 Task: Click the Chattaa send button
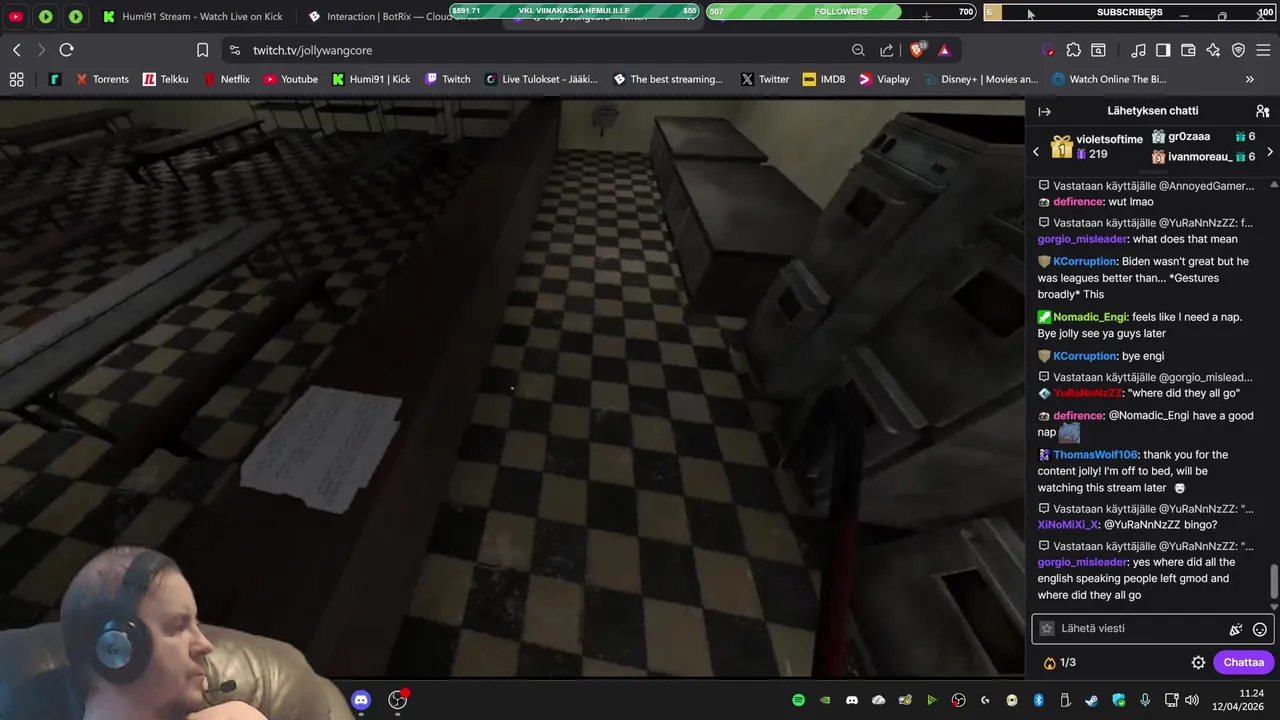[1243, 662]
